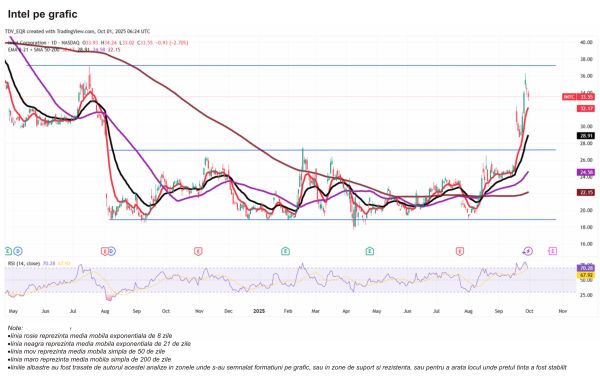The width and height of the screenshot is (600, 379).
Task: Open the red E earnings marker near August 2024
Action: (104, 251)
